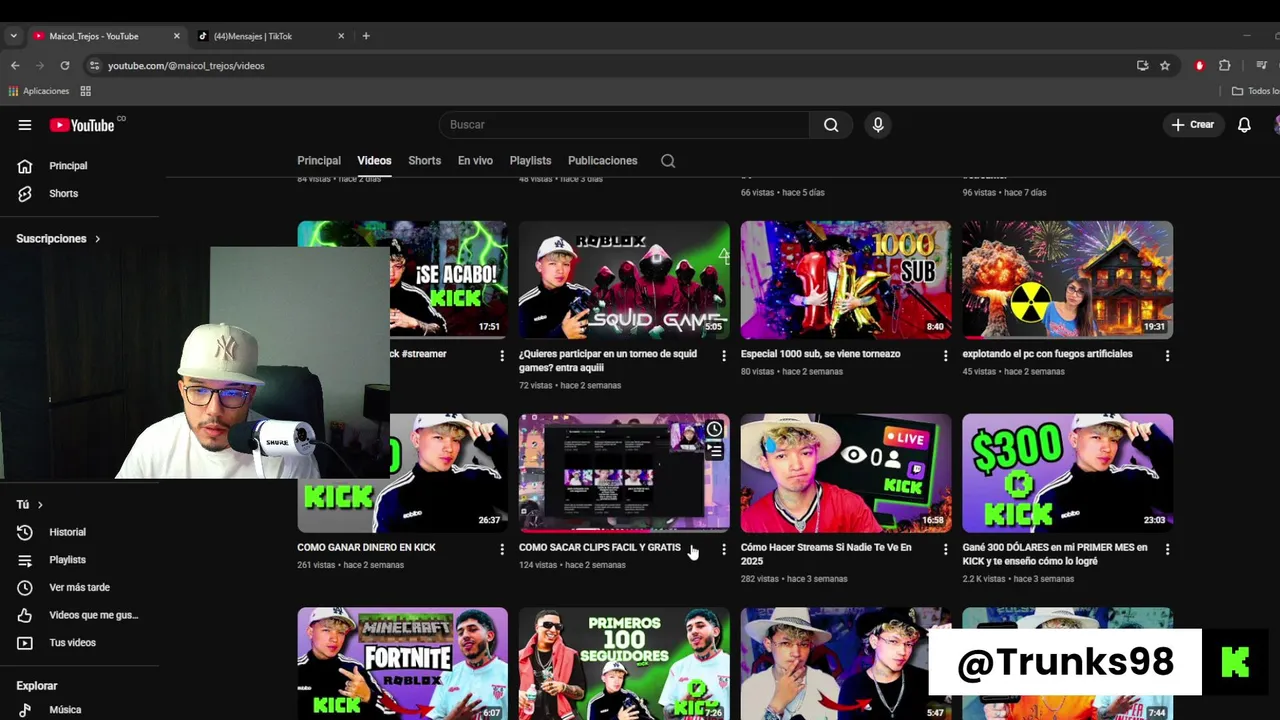Open the Primeros 100 Seguidores thumbnail
The height and width of the screenshot is (720, 1280).
(x=624, y=664)
